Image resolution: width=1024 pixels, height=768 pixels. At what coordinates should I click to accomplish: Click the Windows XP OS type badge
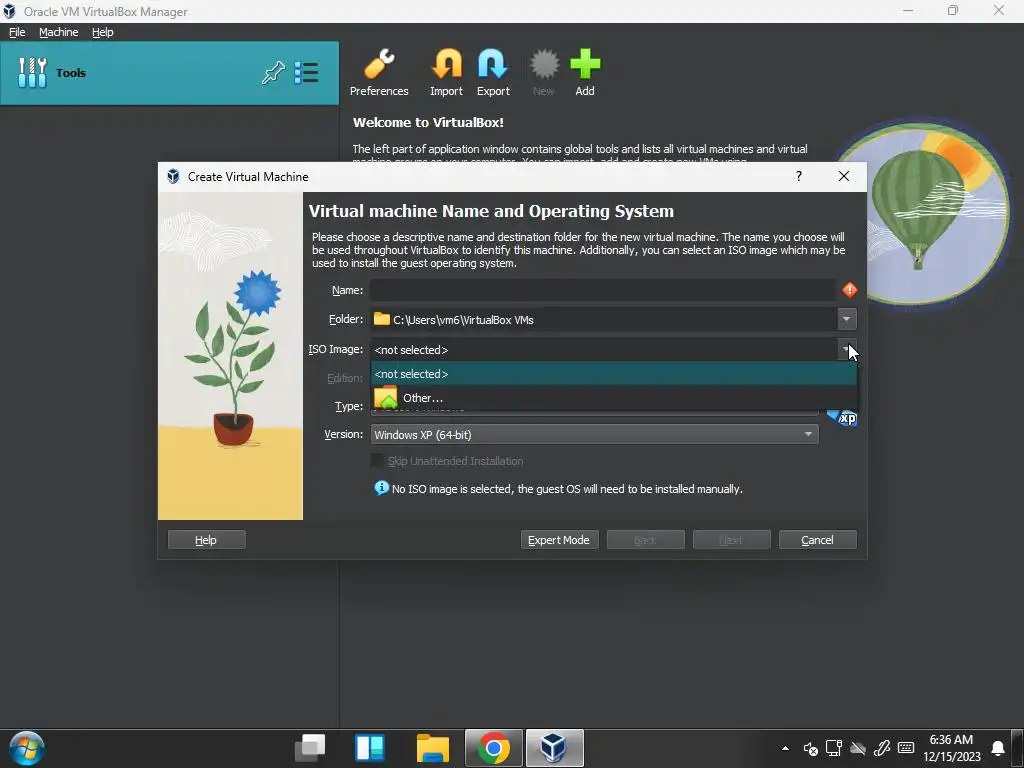coord(842,418)
